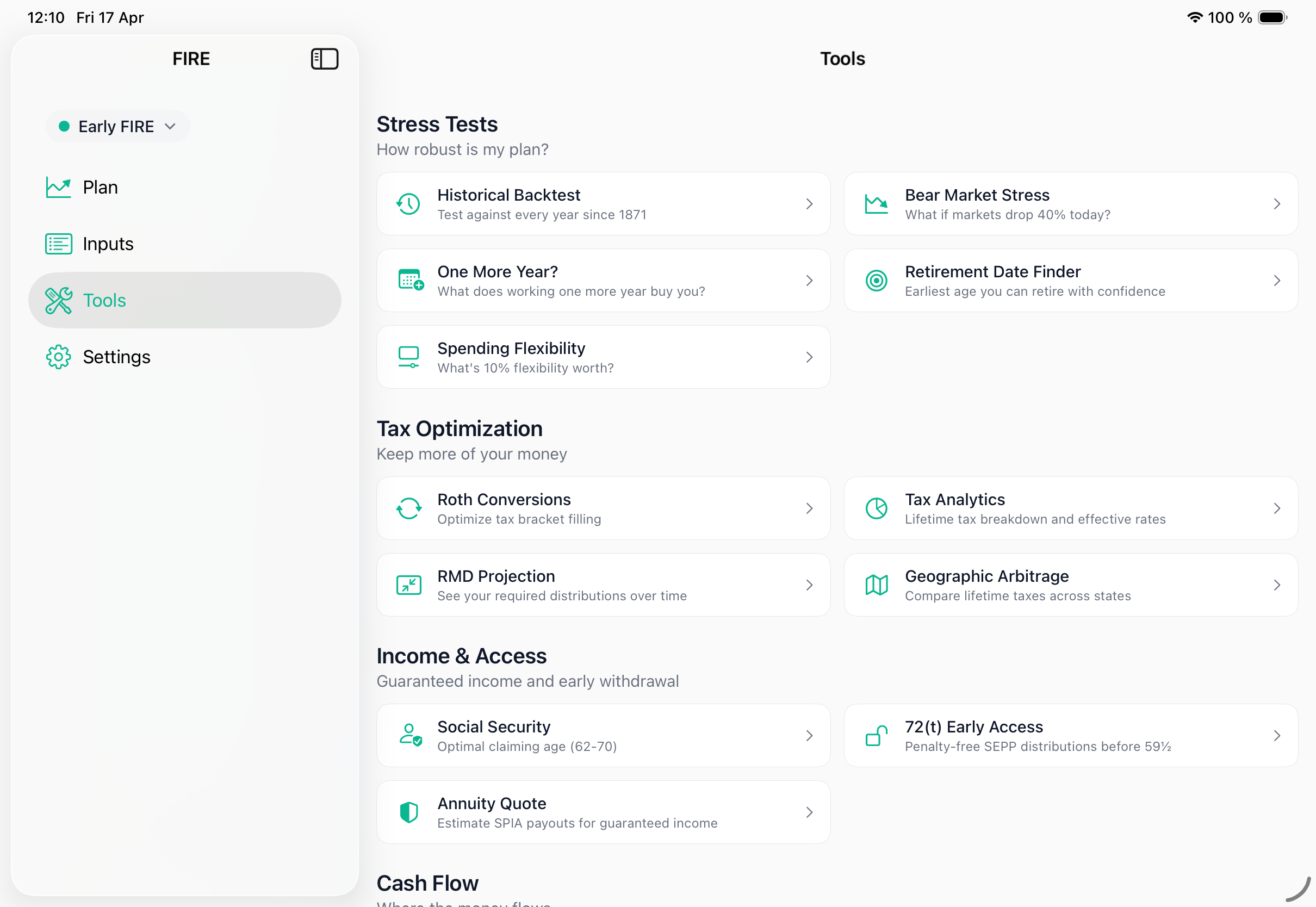Click the Tax Optimization section heading
The width and height of the screenshot is (1316, 907).
[x=459, y=428]
